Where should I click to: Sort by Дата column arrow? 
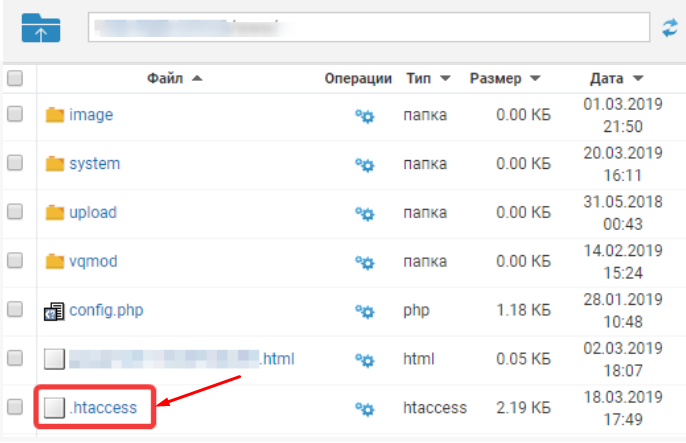[638, 79]
